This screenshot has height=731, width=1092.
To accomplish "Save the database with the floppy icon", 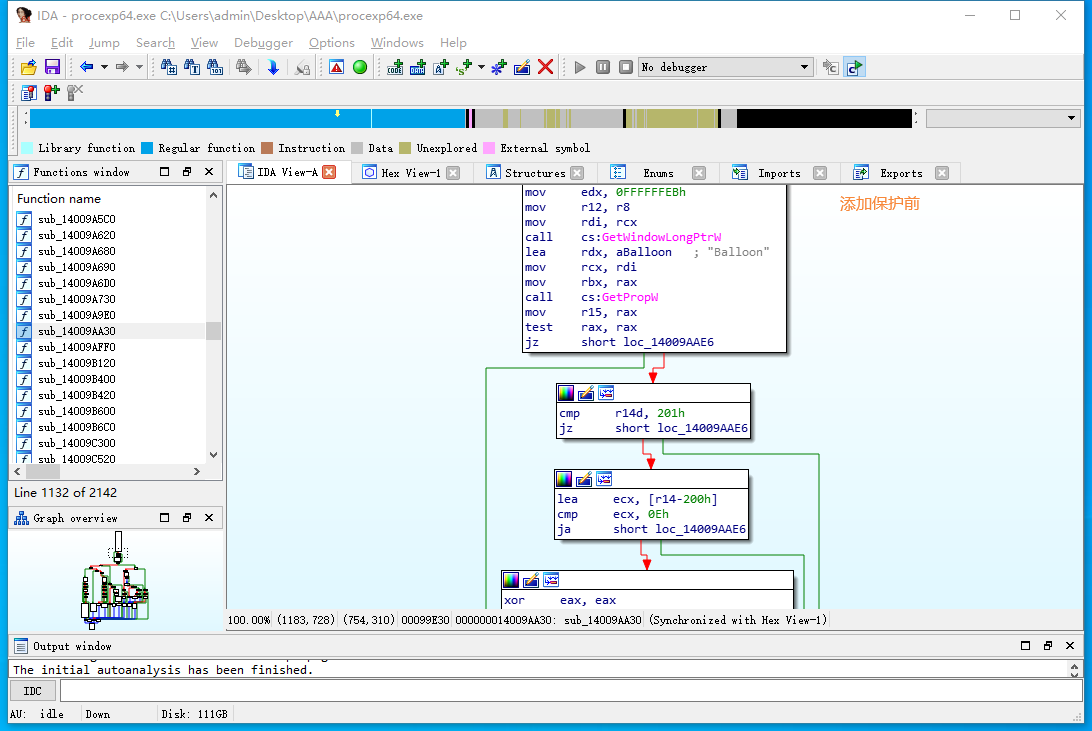I will click(x=52, y=68).
